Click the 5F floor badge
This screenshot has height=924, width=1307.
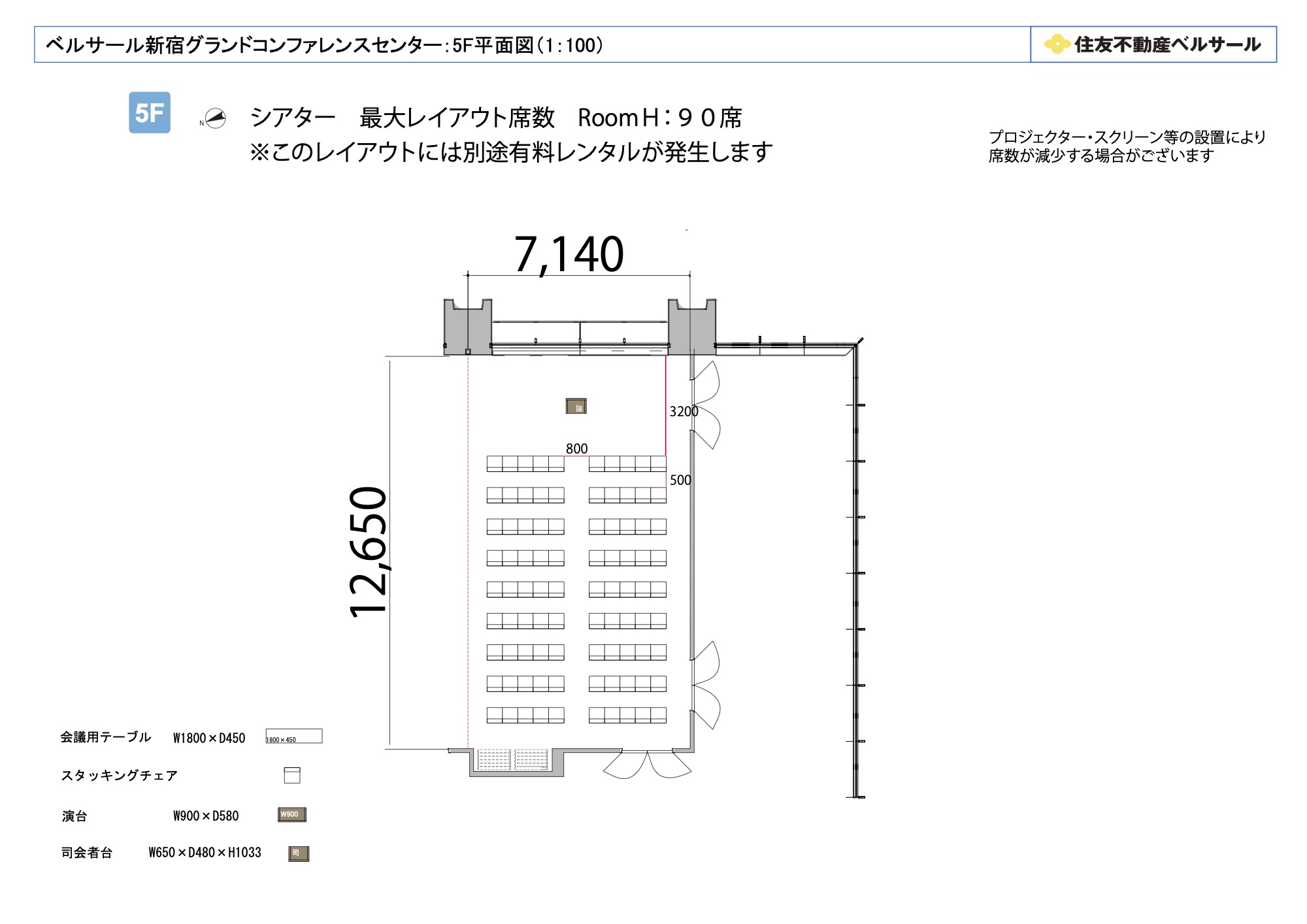coord(150,112)
